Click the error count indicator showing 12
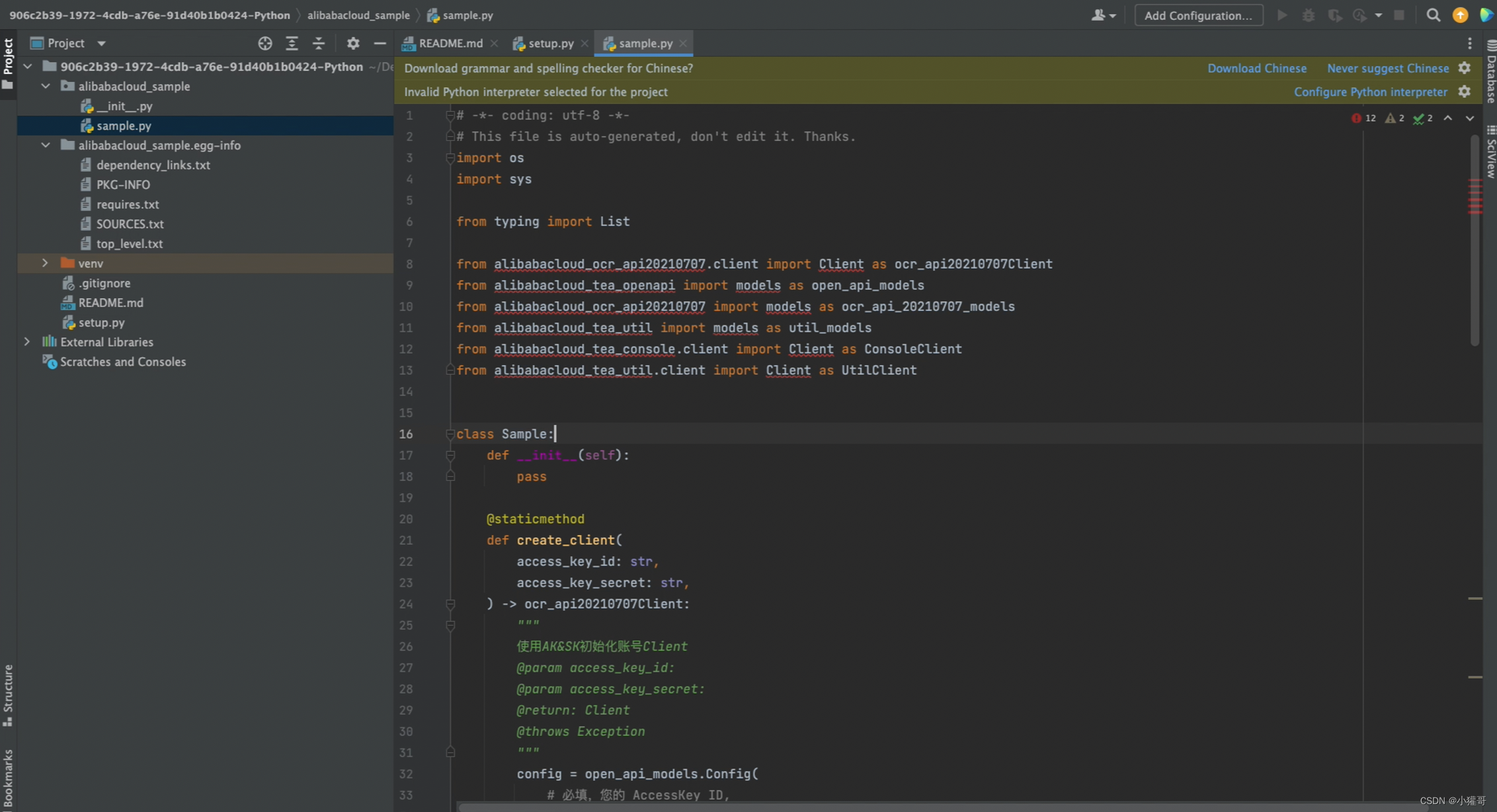Screen dimensions: 1497x812 (1363, 118)
